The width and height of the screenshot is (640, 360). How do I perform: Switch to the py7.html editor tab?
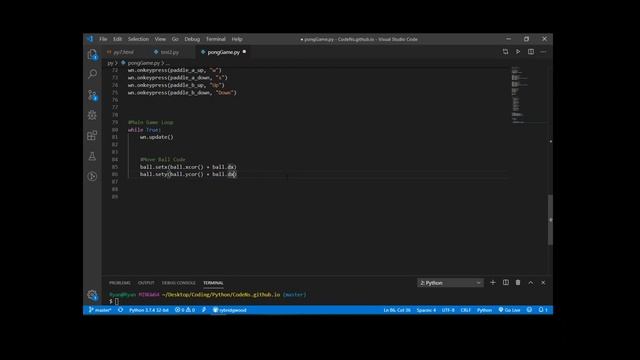tap(123, 52)
